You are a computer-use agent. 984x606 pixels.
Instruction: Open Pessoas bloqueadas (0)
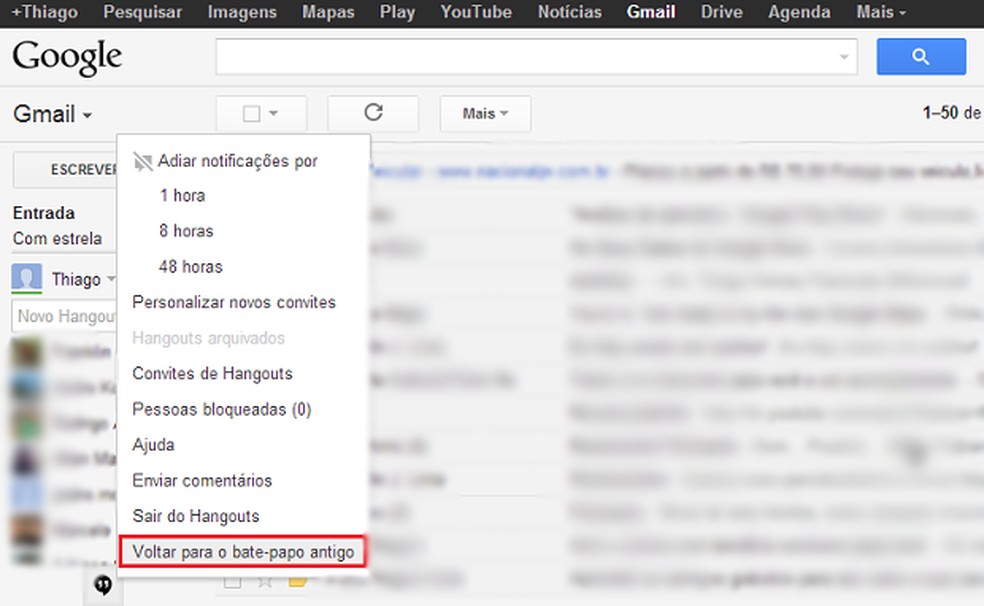coord(222,410)
